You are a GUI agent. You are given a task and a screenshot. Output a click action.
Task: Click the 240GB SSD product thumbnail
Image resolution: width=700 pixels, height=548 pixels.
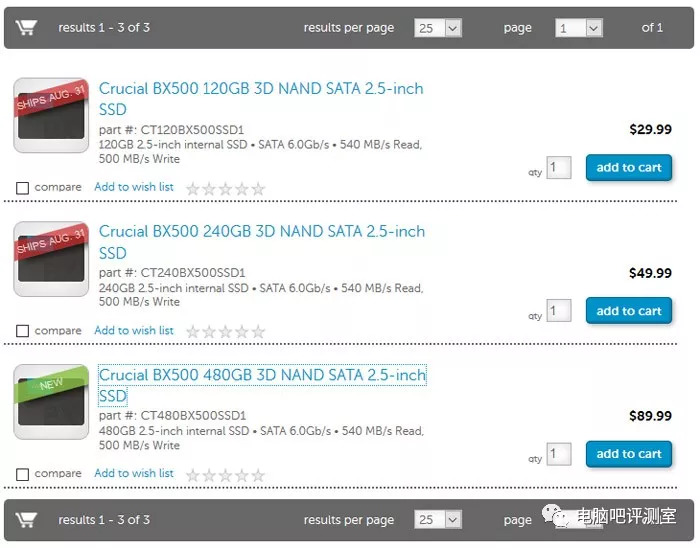coord(51,259)
